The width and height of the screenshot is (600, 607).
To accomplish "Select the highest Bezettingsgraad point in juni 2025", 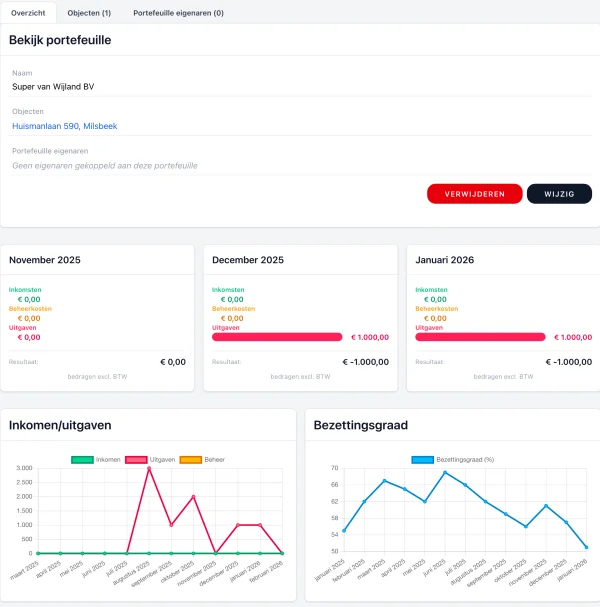I will pos(445,473).
